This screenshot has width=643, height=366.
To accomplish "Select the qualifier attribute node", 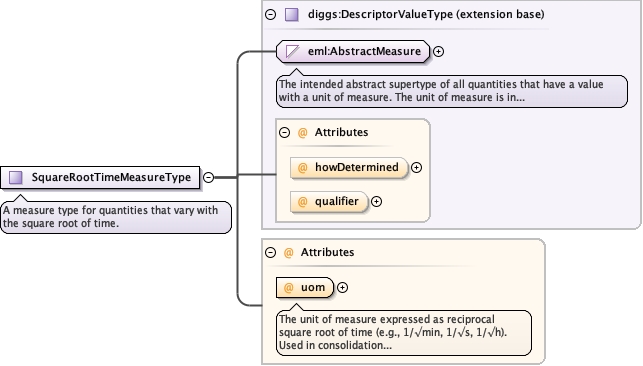I will pos(329,202).
